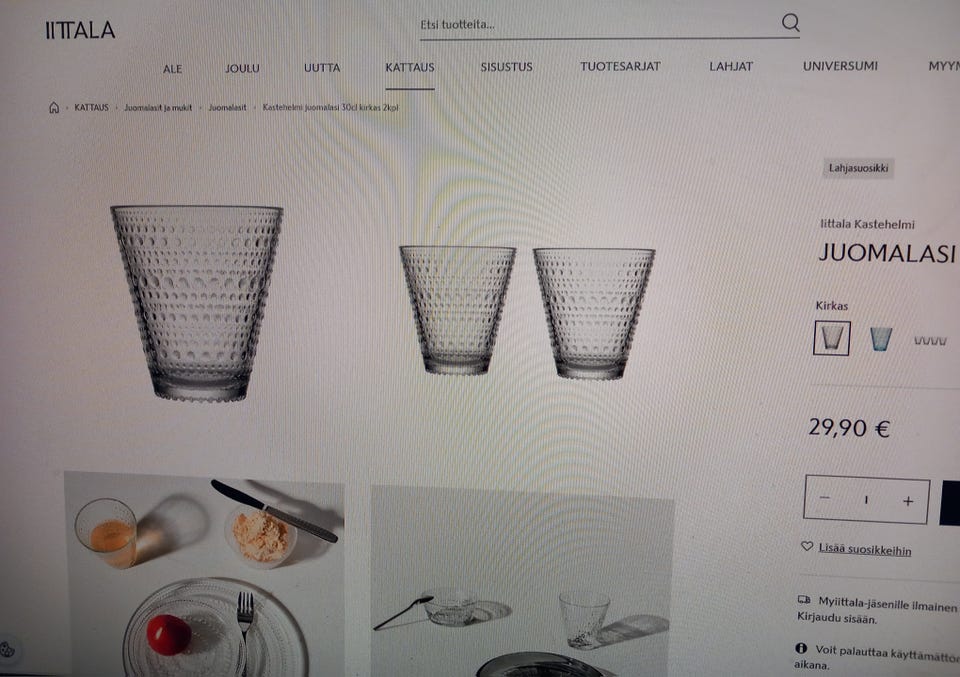This screenshot has width=960, height=677.
Task: Decrease quantity with minus button
Action: pos(825,498)
